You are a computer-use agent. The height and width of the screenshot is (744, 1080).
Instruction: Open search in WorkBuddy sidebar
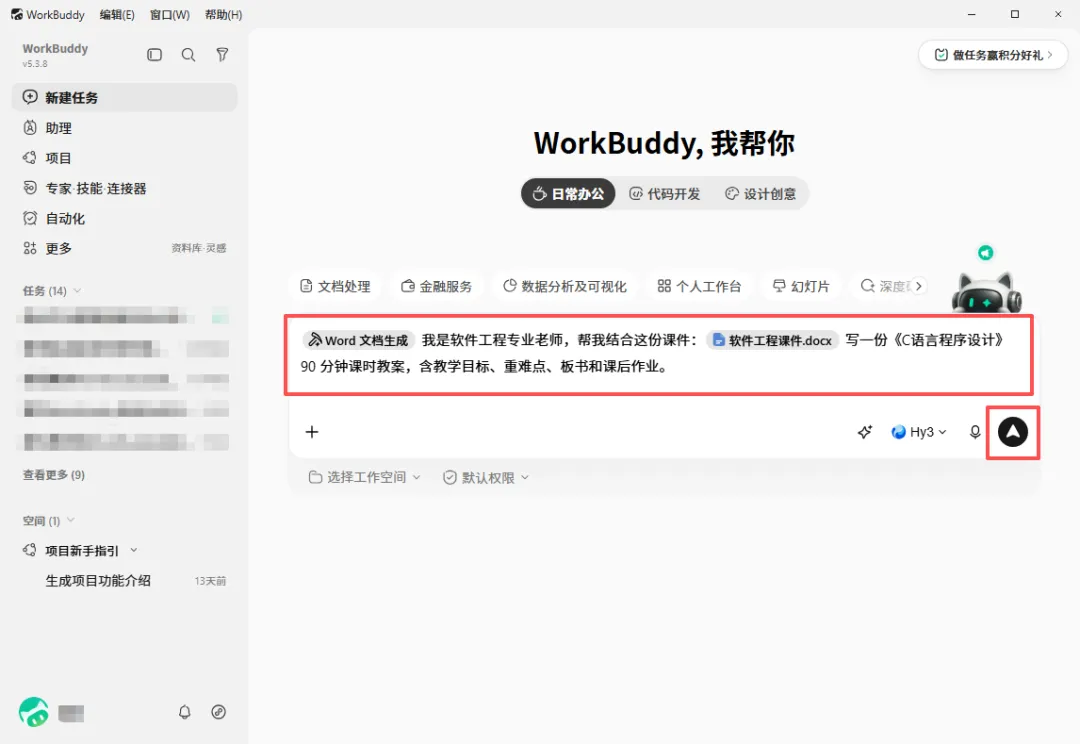pos(188,54)
